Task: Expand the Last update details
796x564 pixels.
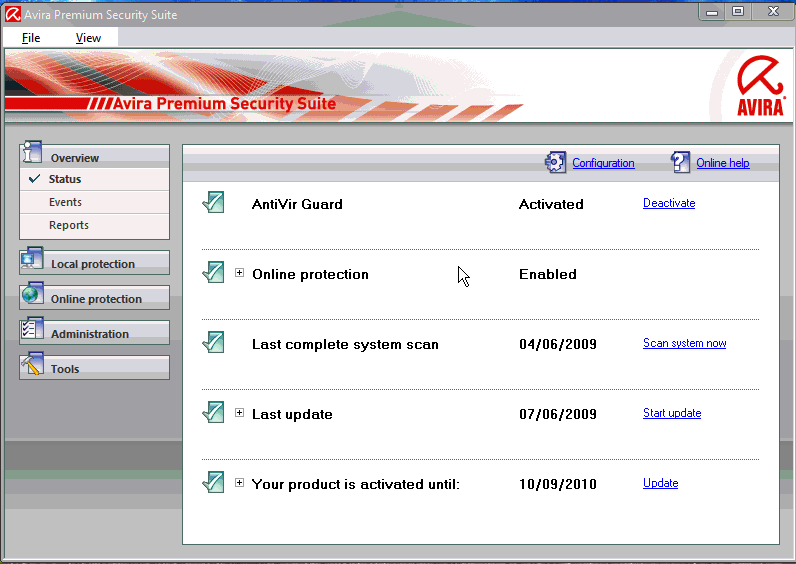Action: (x=240, y=413)
